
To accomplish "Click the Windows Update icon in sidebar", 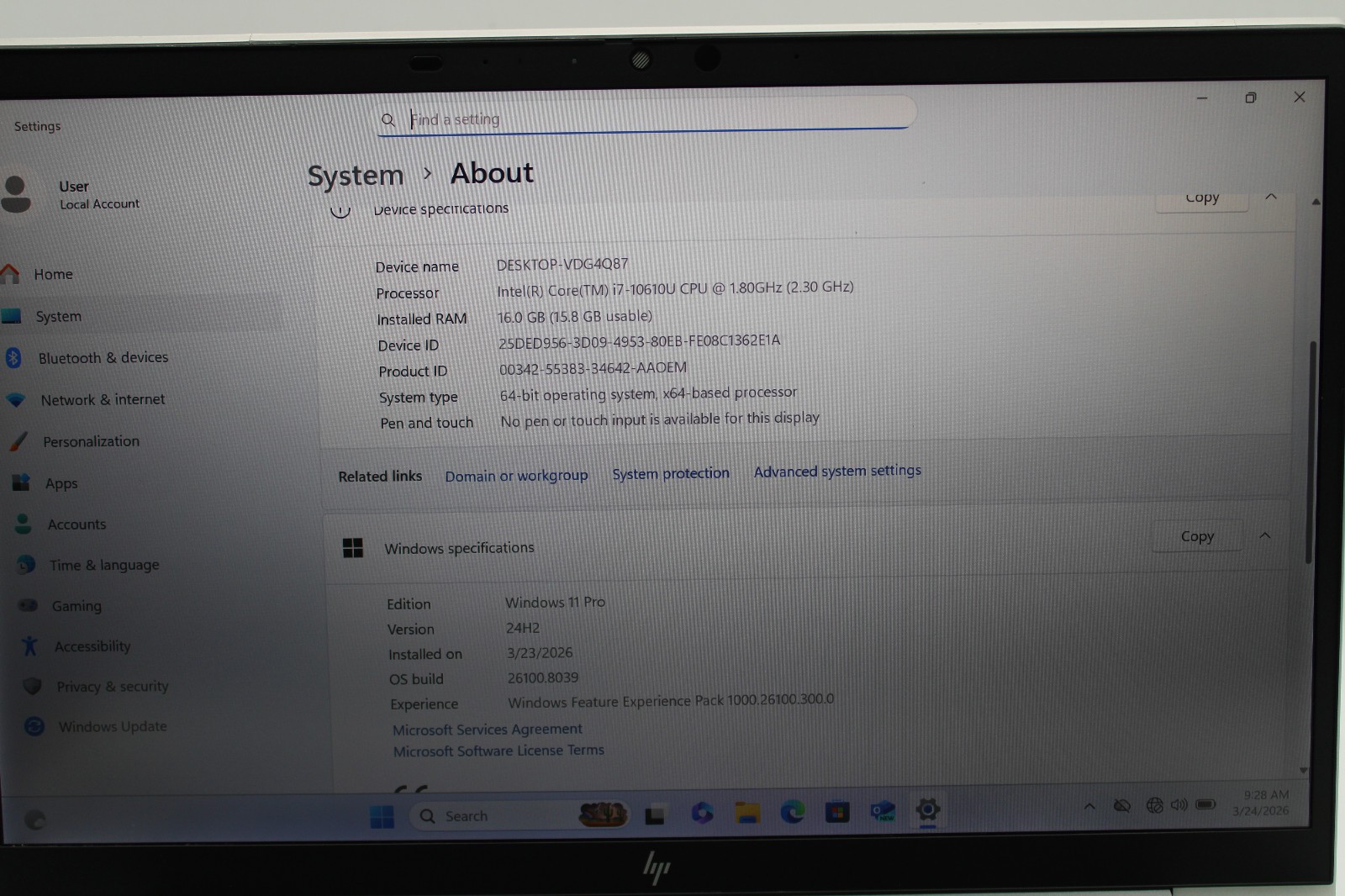I will pos(34,726).
